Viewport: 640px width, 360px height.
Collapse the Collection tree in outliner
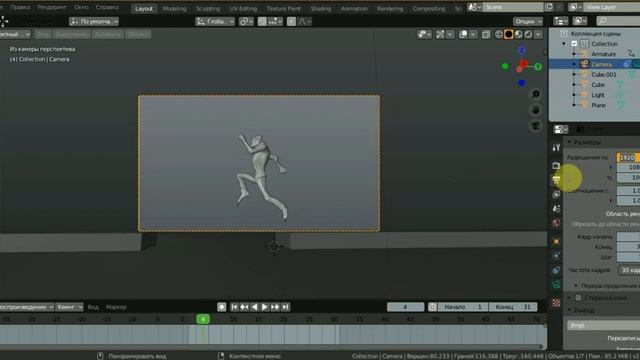pyautogui.click(x=564, y=44)
